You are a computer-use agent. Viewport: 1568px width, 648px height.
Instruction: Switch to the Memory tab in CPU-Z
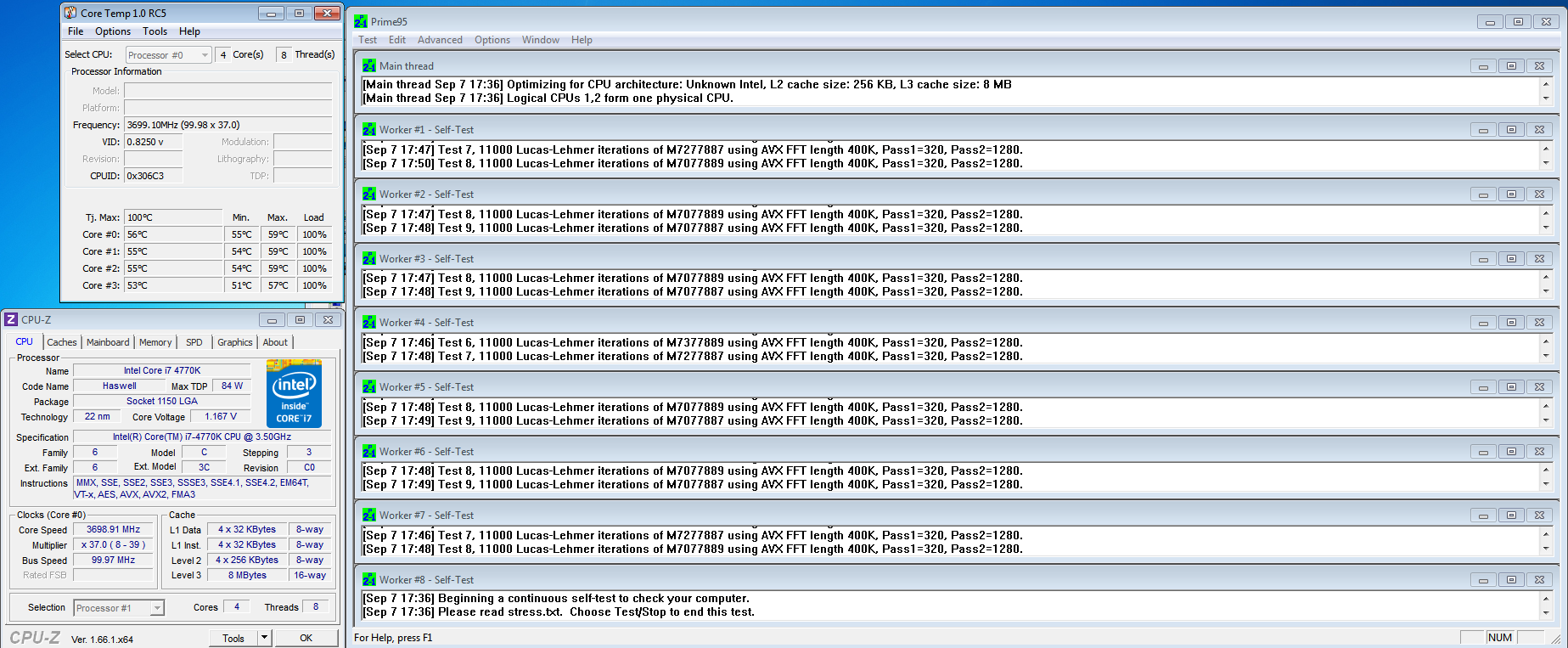click(155, 342)
